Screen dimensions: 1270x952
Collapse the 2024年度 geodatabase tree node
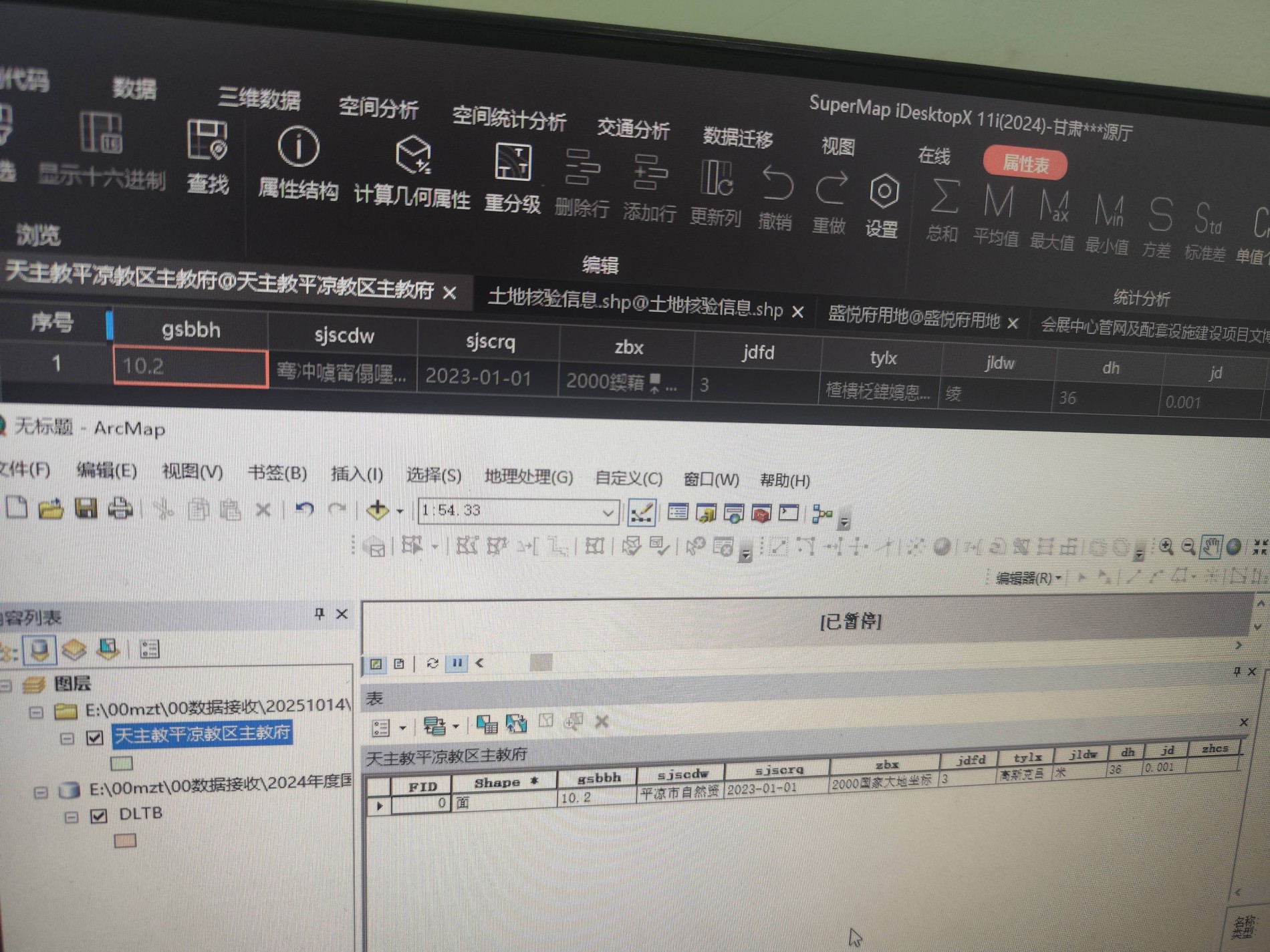coord(41,792)
